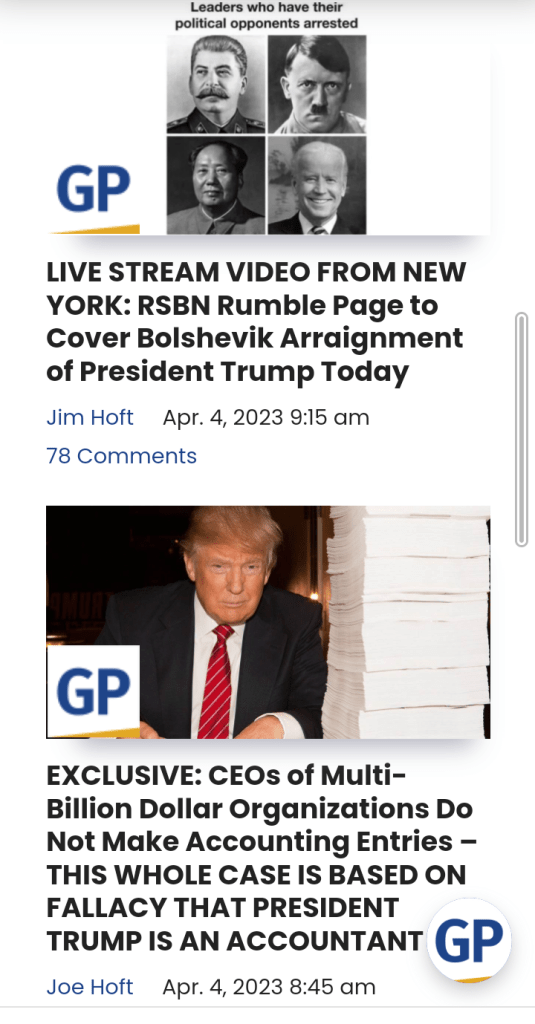
Task: Click the tall stack of white papers in the photo
Action: (406, 622)
